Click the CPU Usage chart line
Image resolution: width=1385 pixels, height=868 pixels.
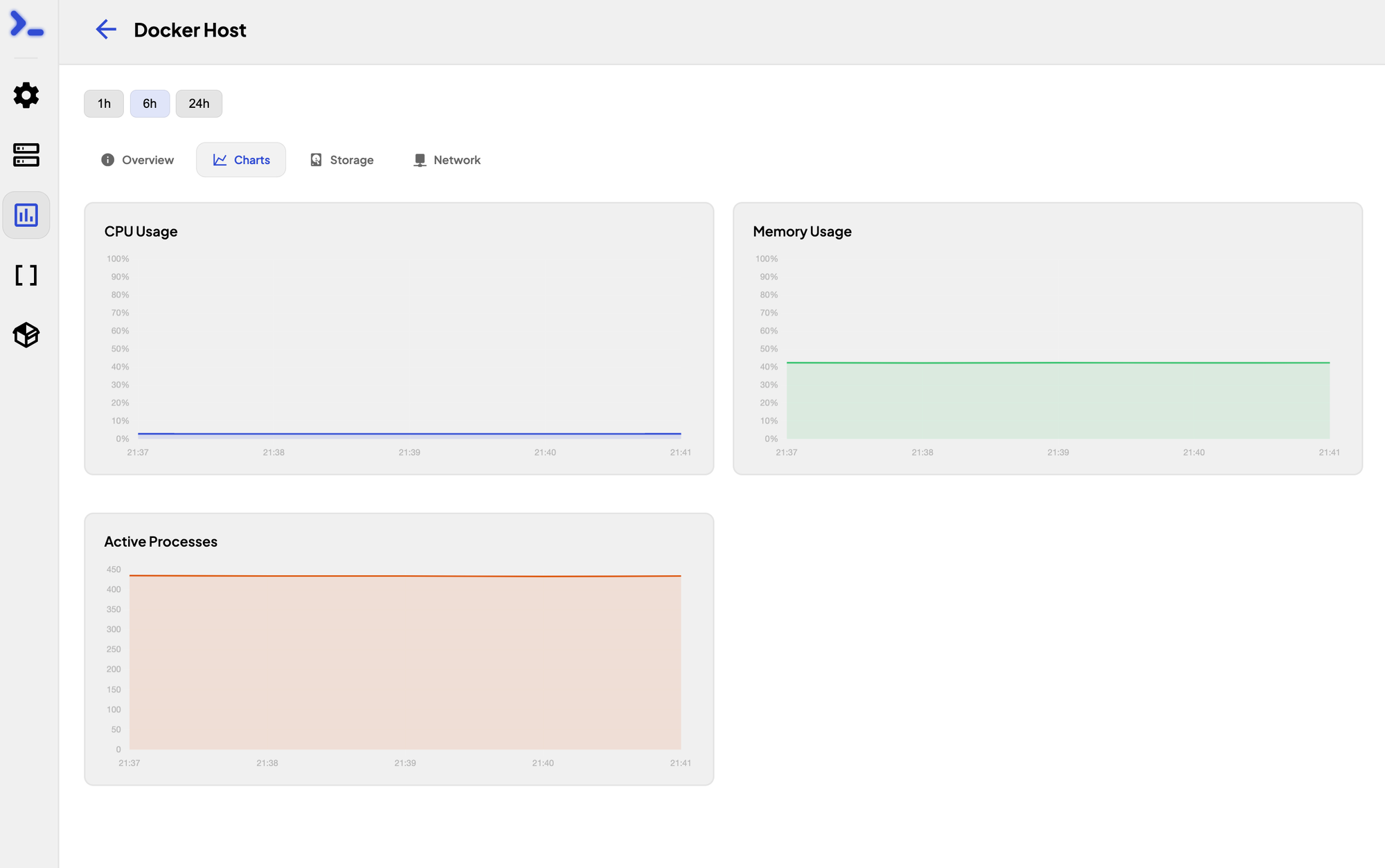[x=409, y=434]
